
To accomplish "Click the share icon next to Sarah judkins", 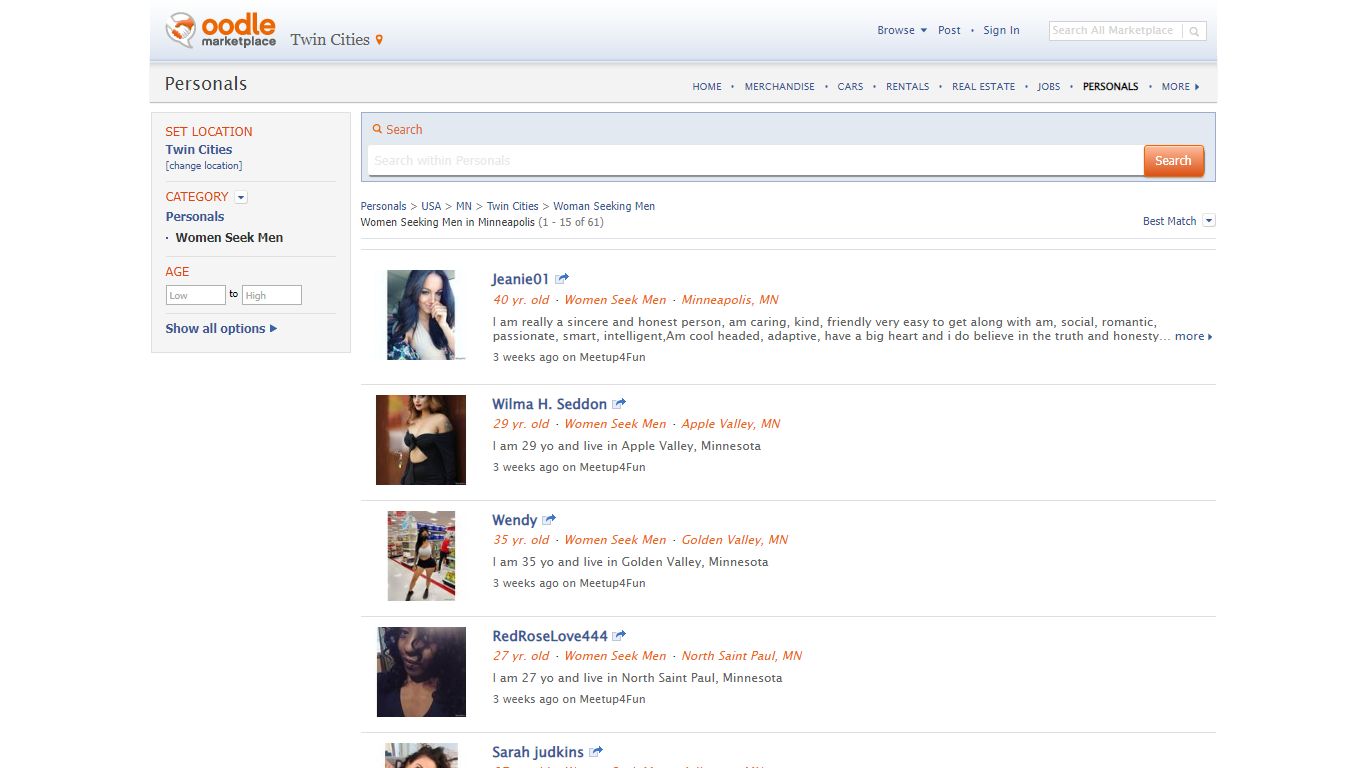I will [x=596, y=752].
